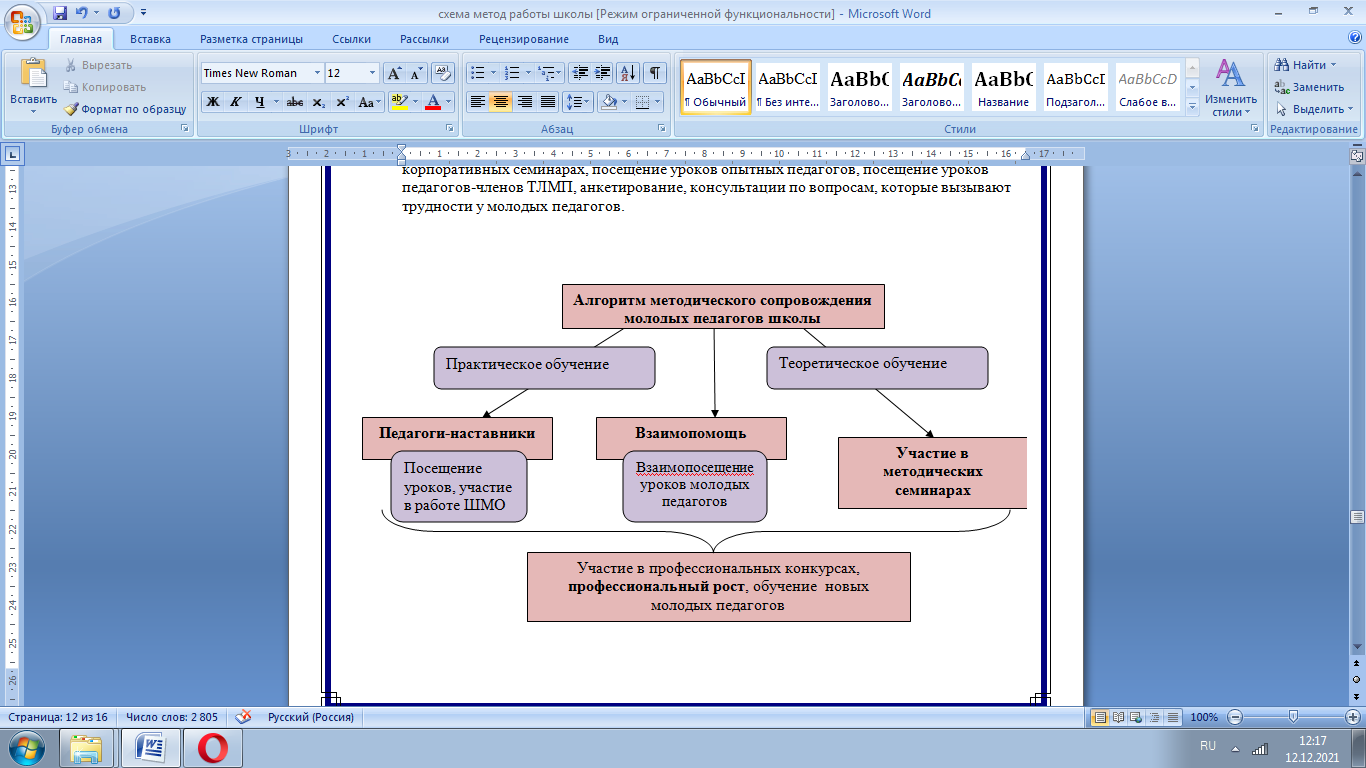Toggle bold (Ж) formatting
This screenshot has height=768, width=1366.
[213, 102]
